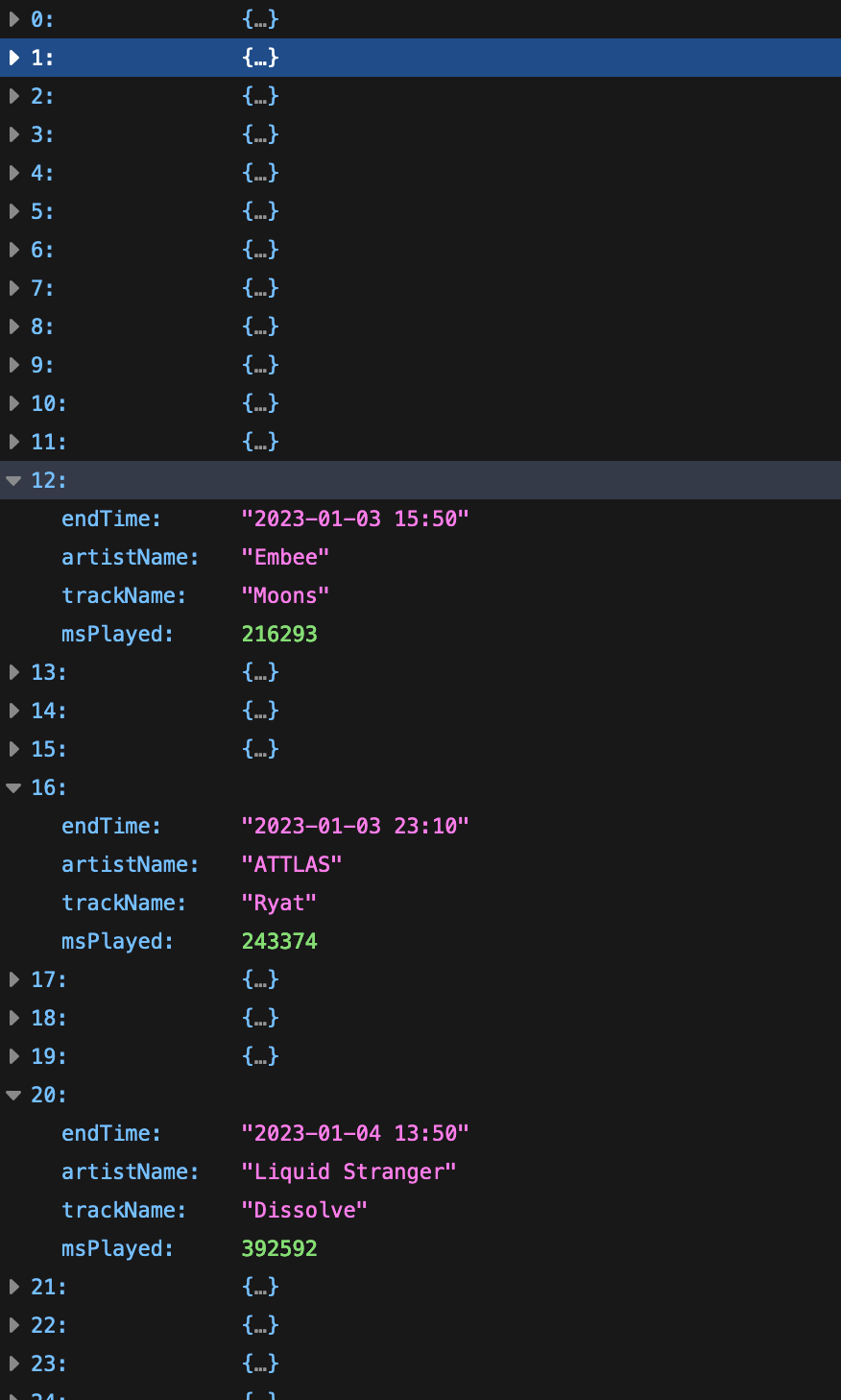841x1400 pixels.
Task: Select the track value "Dissolve"
Action: point(304,1210)
